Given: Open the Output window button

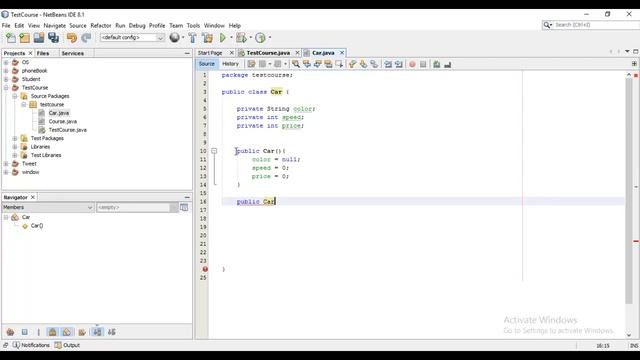Looking at the screenshot, I should pos(67,345).
